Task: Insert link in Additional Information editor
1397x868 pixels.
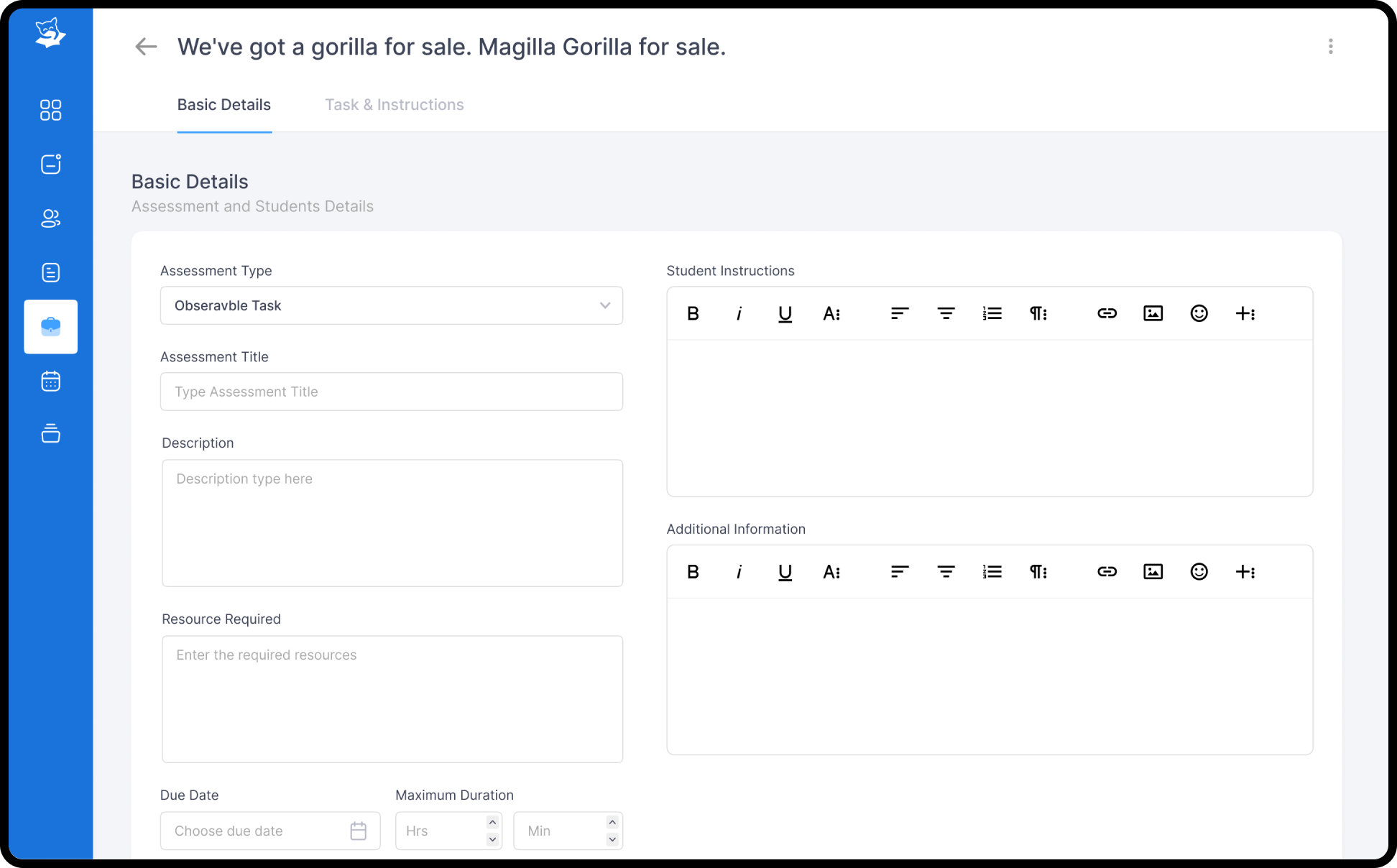Action: [1107, 571]
